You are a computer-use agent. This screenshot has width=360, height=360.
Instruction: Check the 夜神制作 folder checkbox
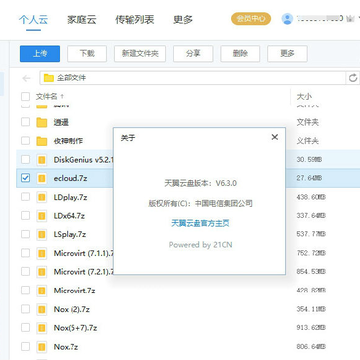pyautogui.click(x=25, y=141)
